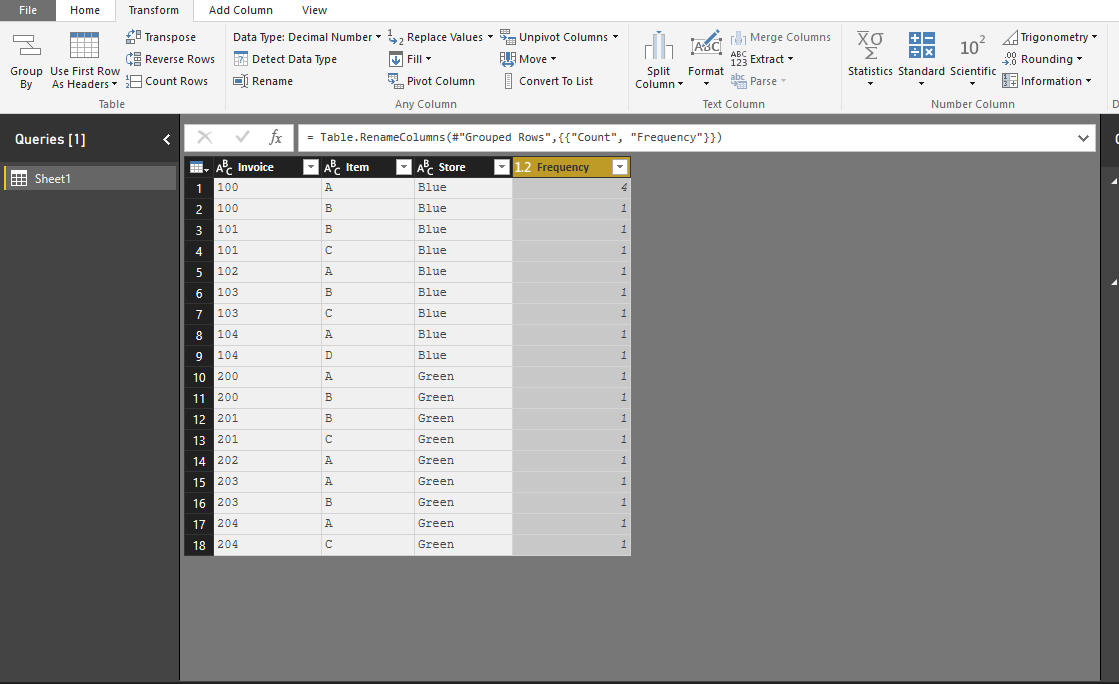
Task: Select row number 10
Action: tap(199, 377)
